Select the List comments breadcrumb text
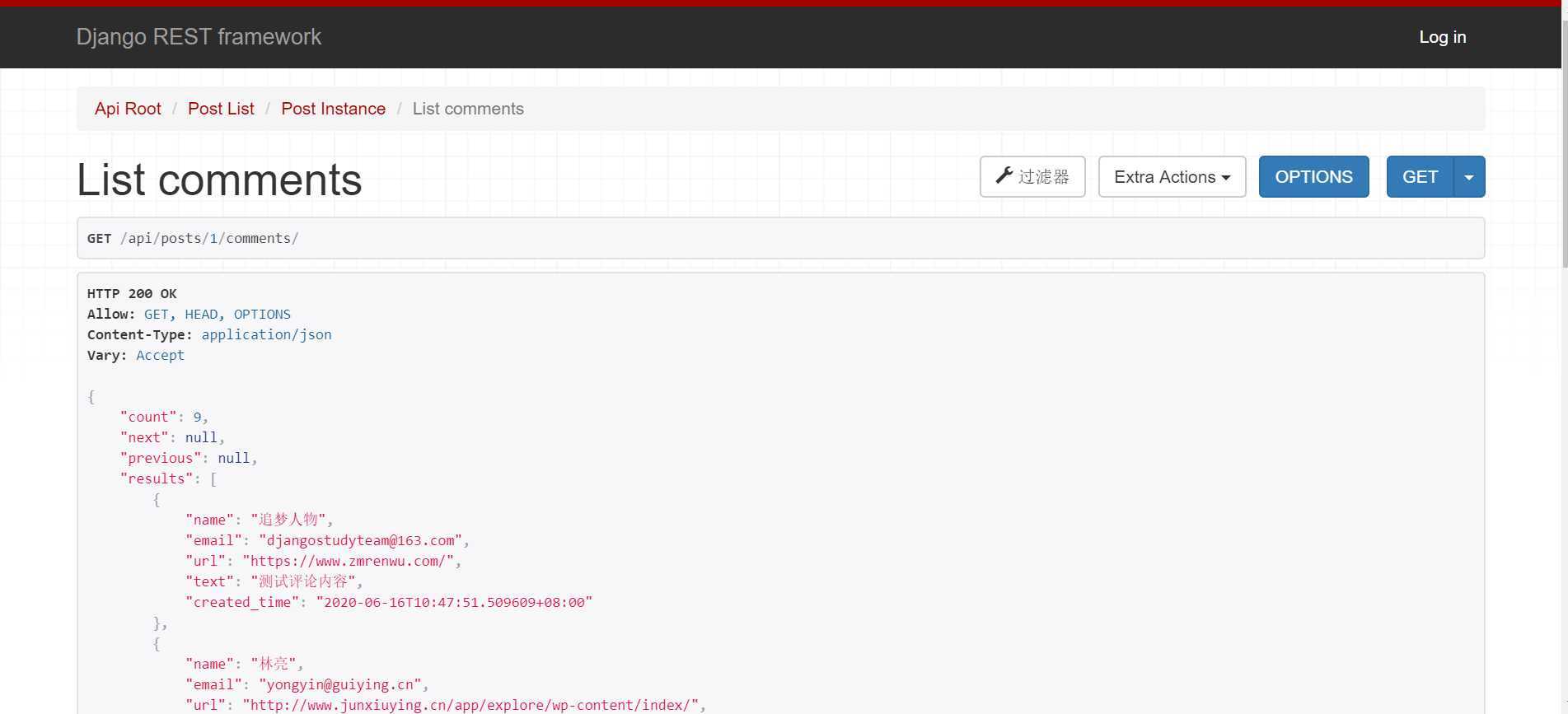This screenshot has width=1568, height=714. pos(468,109)
